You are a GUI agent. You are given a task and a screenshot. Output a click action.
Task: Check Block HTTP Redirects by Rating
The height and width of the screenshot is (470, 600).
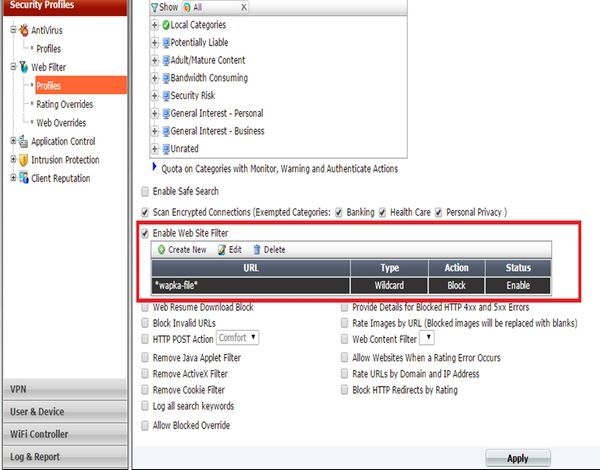click(344, 390)
